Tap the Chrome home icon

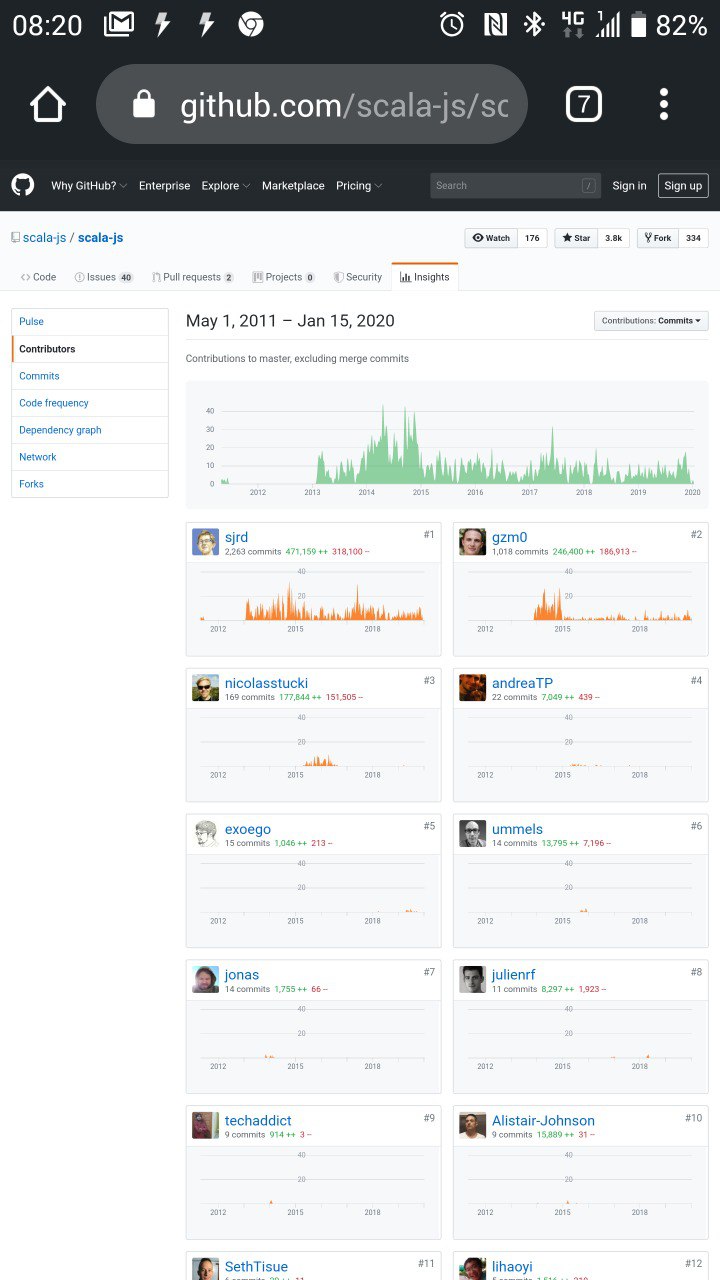[x=48, y=104]
